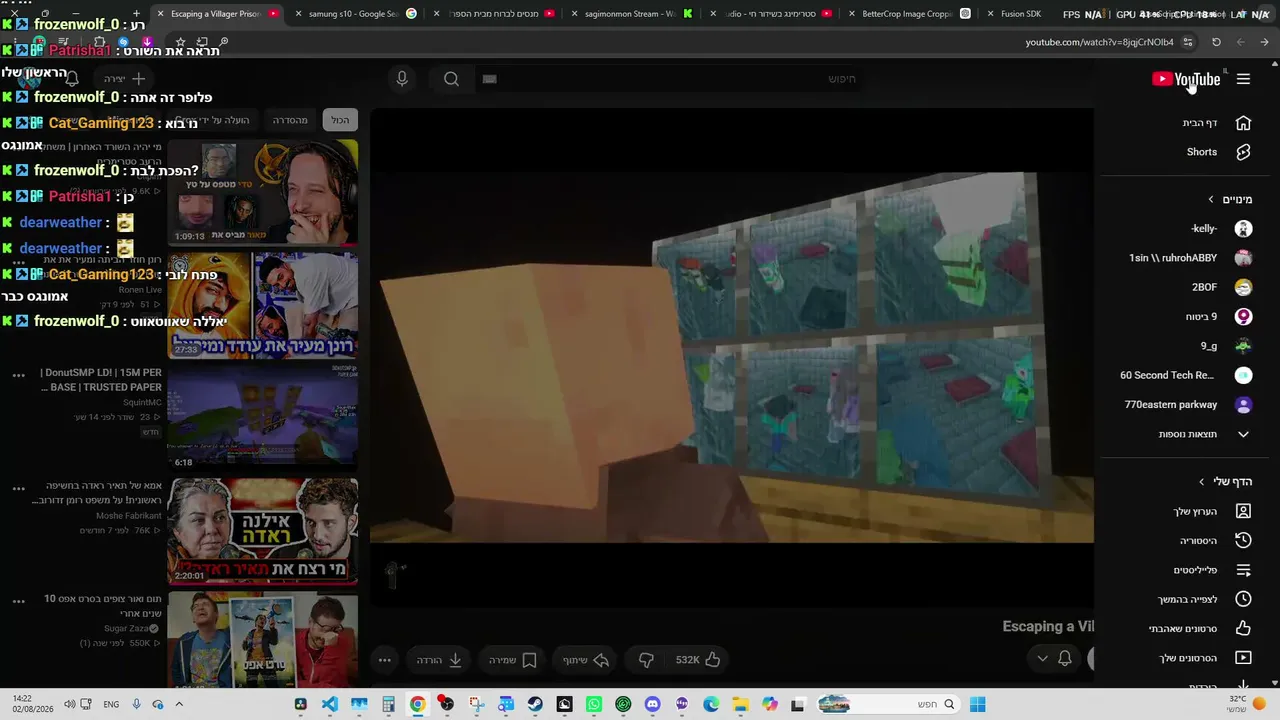This screenshot has height=720, width=1280.
Task: Switch to the 'Escaping a Villager Prison' tab
Action: point(216,14)
